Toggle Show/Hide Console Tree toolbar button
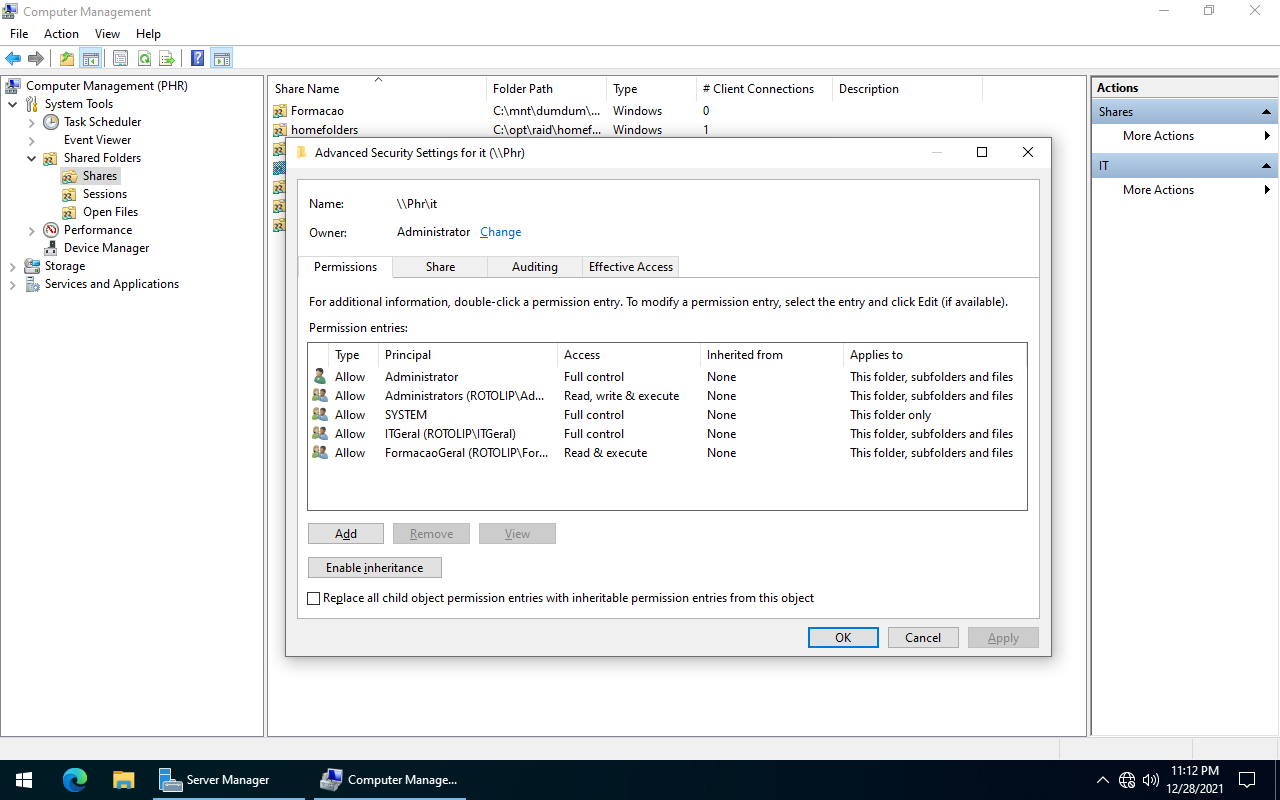The width and height of the screenshot is (1280, 800). click(91, 59)
